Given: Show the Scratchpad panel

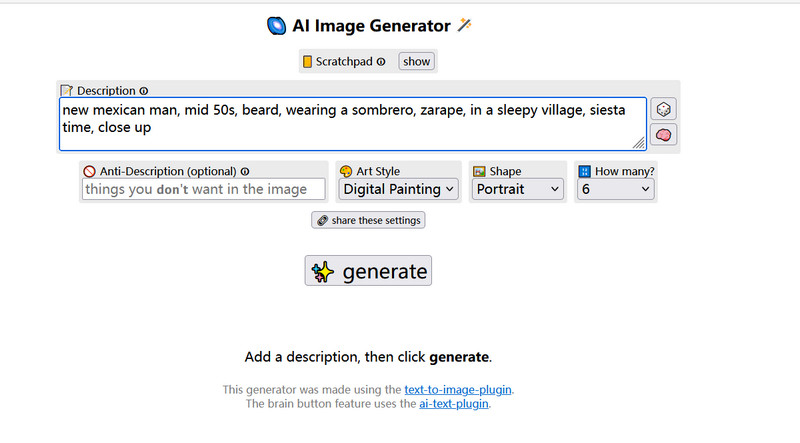Looking at the screenshot, I should tap(416, 62).
